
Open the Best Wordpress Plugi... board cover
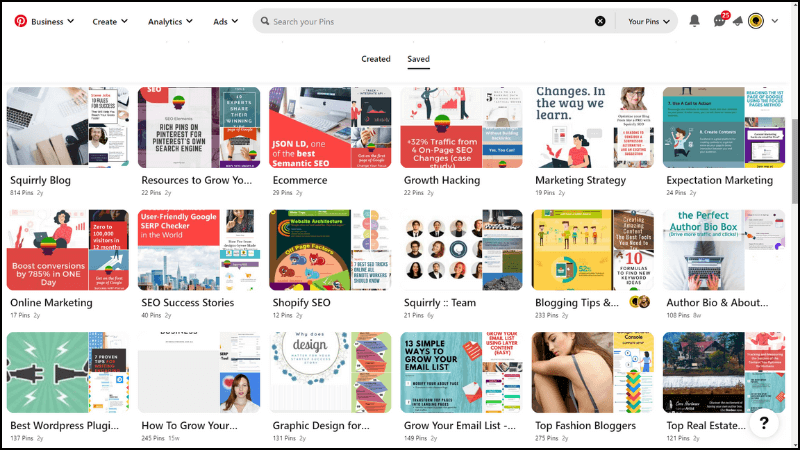[67, 372]
